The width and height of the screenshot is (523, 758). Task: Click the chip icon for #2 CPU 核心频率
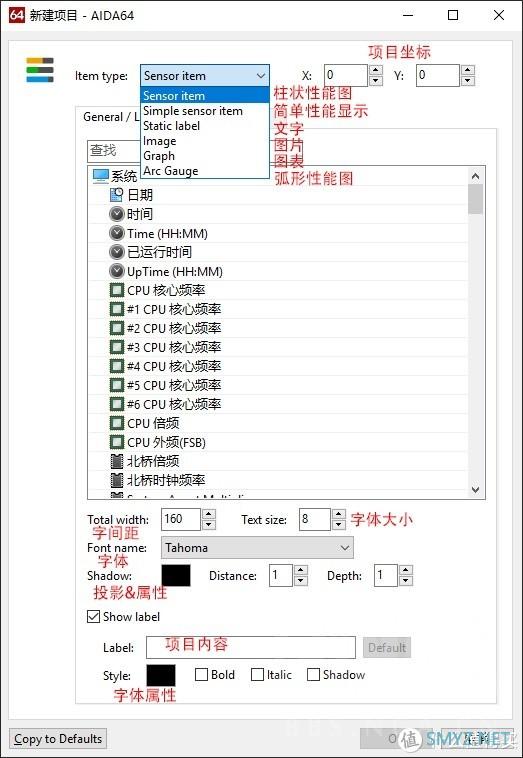click(116, 328)
